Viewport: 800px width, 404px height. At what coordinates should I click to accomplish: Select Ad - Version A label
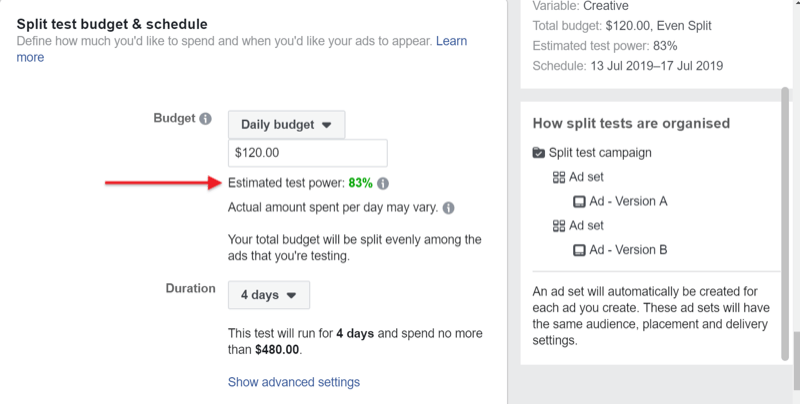coord(628,201)
